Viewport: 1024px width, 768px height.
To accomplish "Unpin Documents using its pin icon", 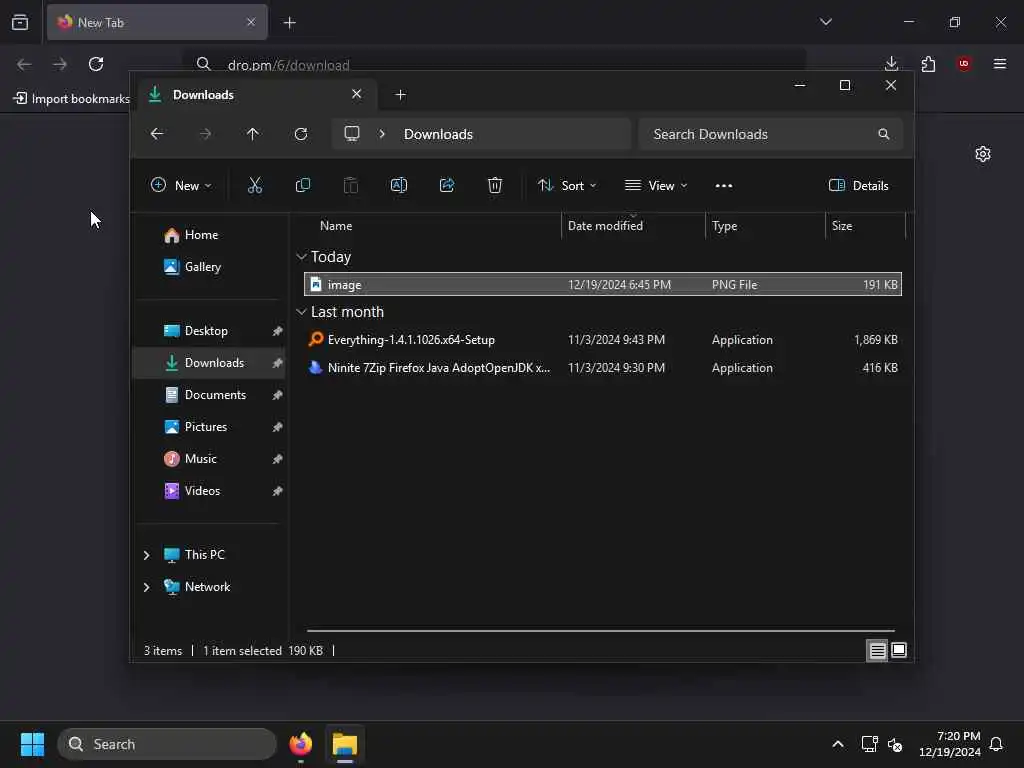I will coord(278,395).
